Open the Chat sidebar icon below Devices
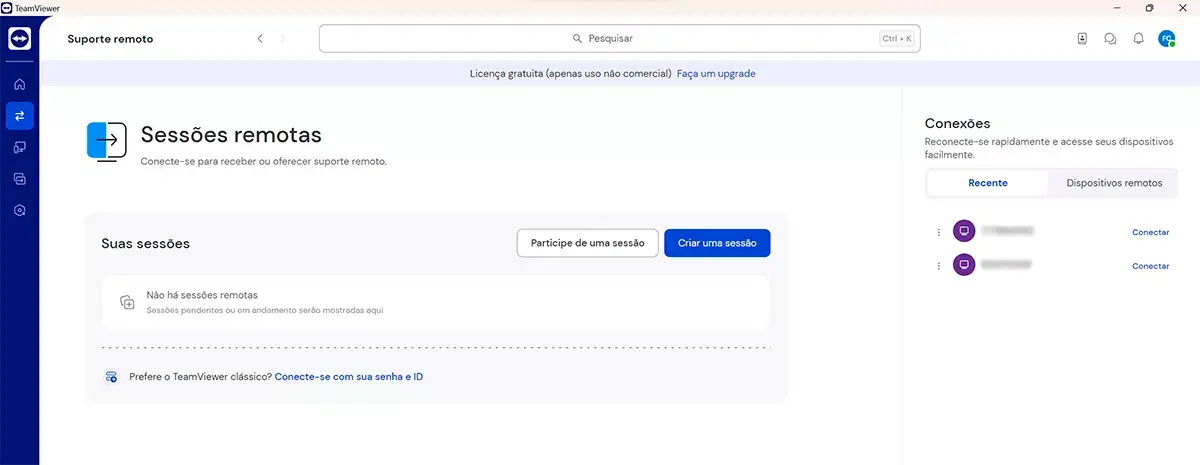 tap(19, 179)
